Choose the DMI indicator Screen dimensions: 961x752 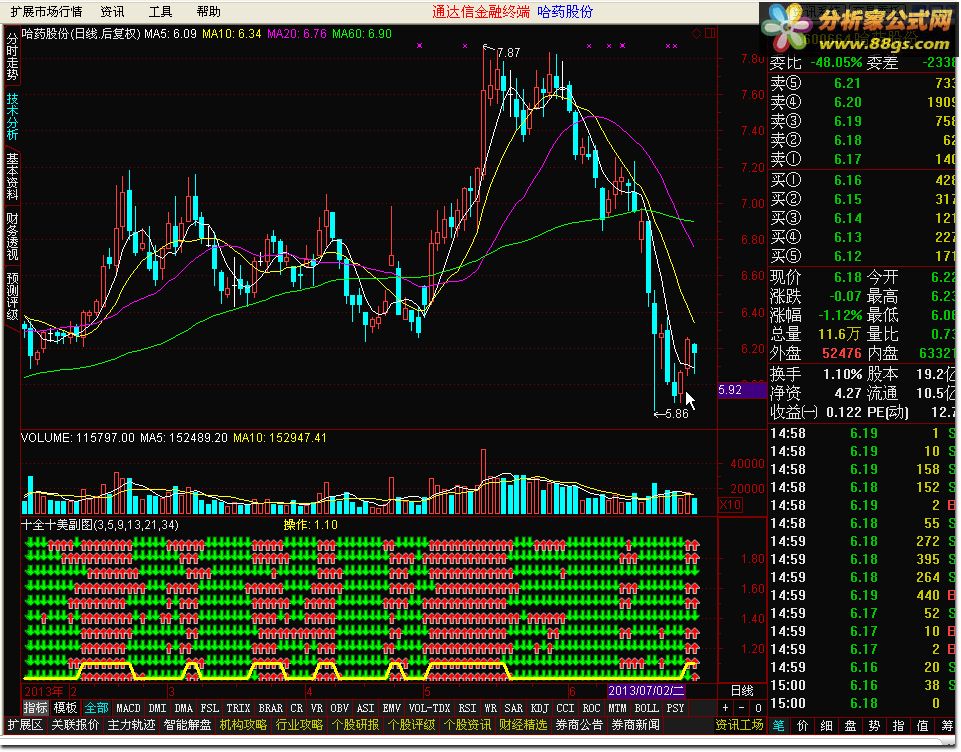click(x=158, y=708)
